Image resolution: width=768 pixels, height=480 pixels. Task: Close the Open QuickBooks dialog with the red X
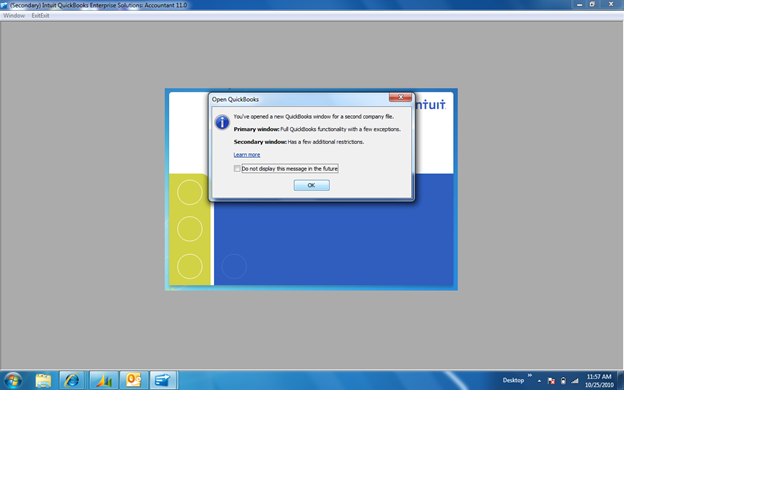point(400,97)
